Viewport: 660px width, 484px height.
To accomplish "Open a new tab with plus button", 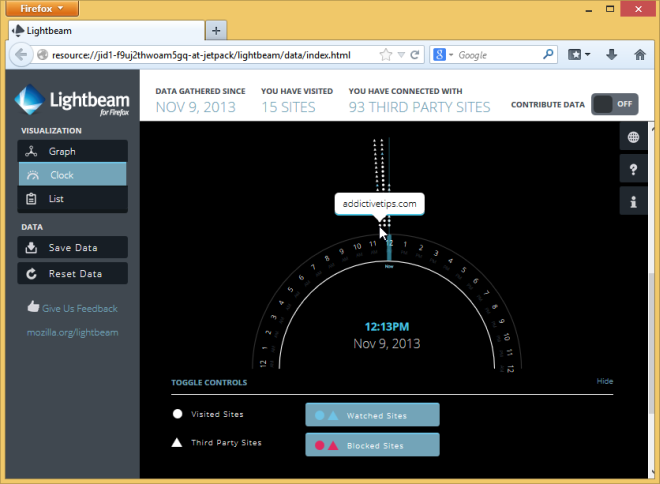I will pos(218,29).
